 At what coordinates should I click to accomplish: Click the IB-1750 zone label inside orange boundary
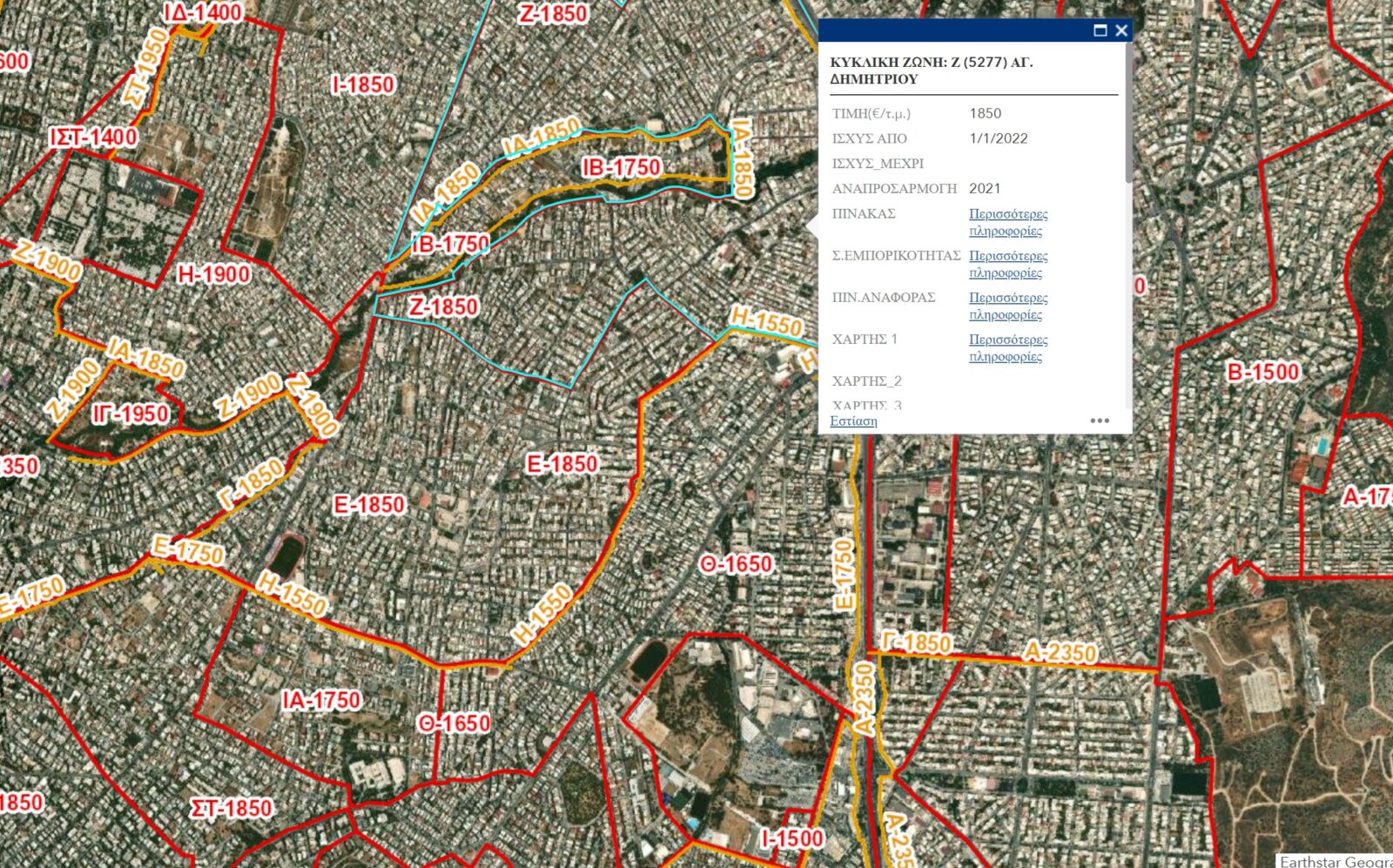[622, 167]
